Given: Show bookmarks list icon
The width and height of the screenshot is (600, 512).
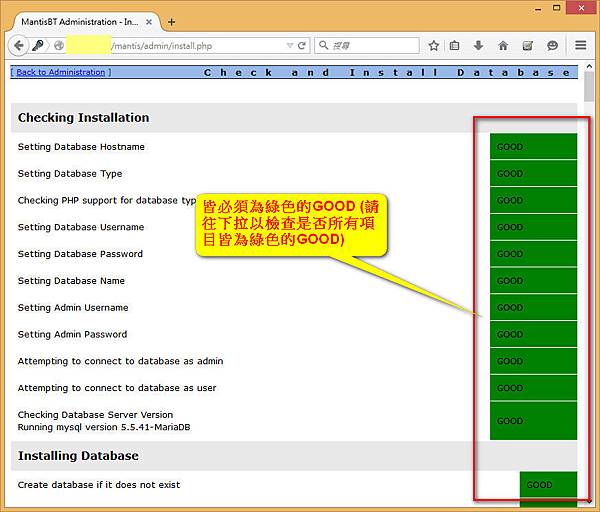Looking at the screenshot, I should tap(455, 46).
